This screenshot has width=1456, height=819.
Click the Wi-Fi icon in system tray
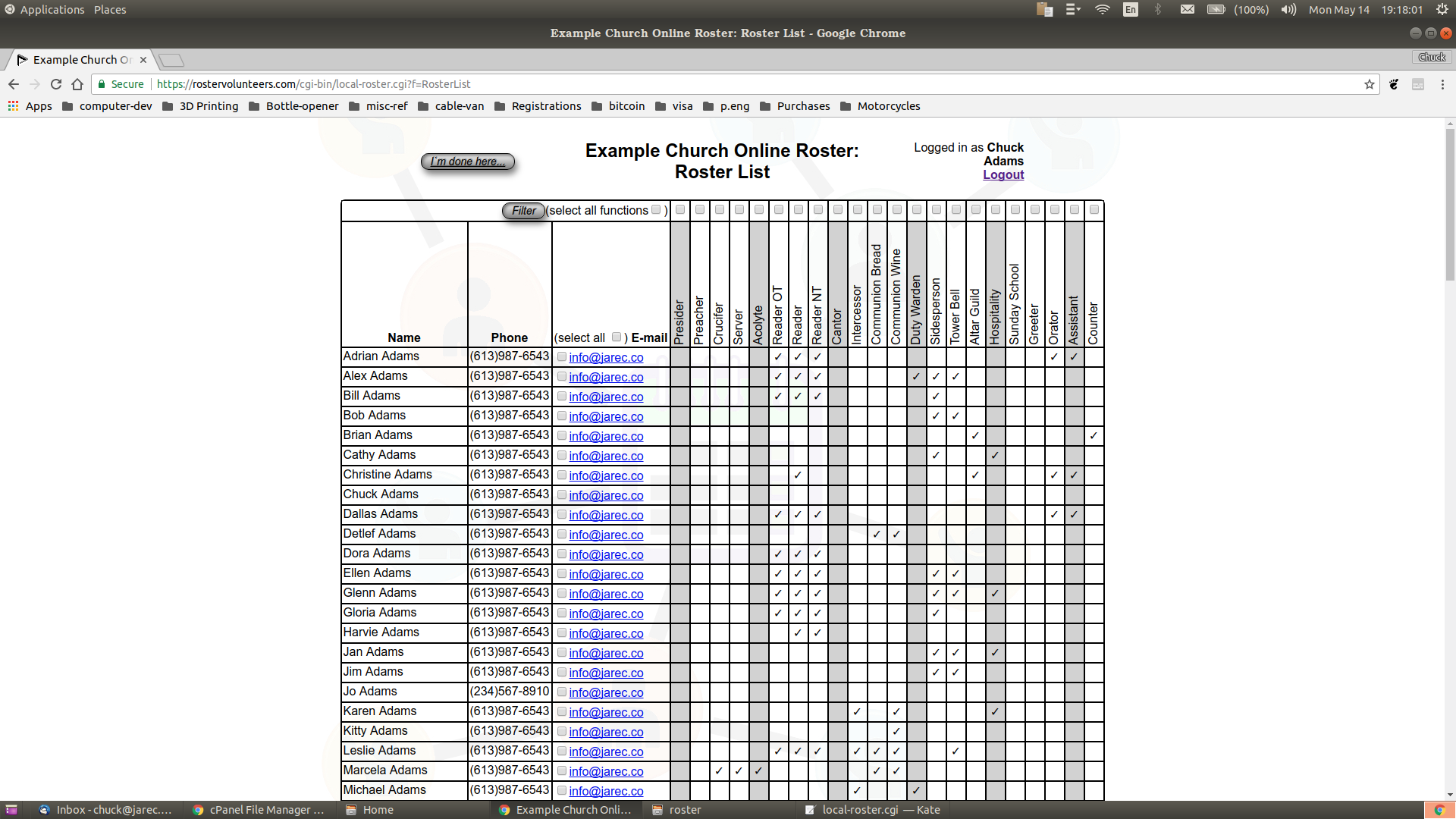click(1103, 10)
